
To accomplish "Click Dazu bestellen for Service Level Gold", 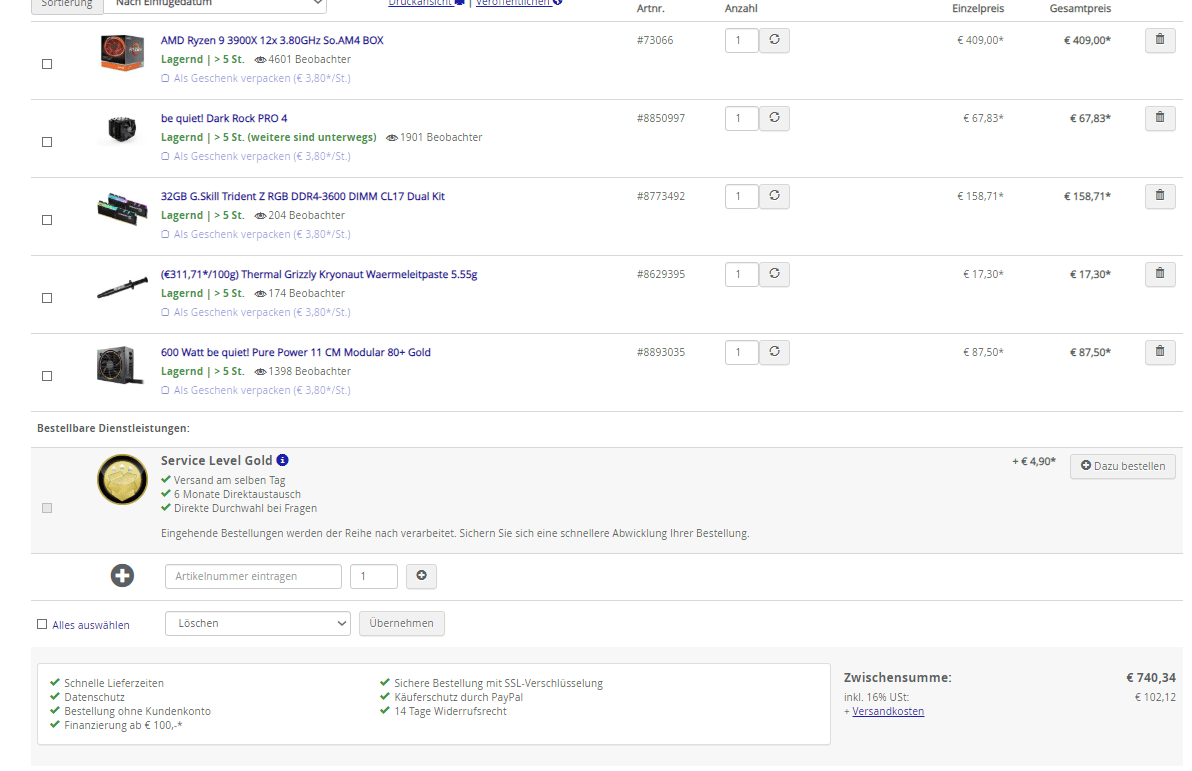I will point(1123,466).
